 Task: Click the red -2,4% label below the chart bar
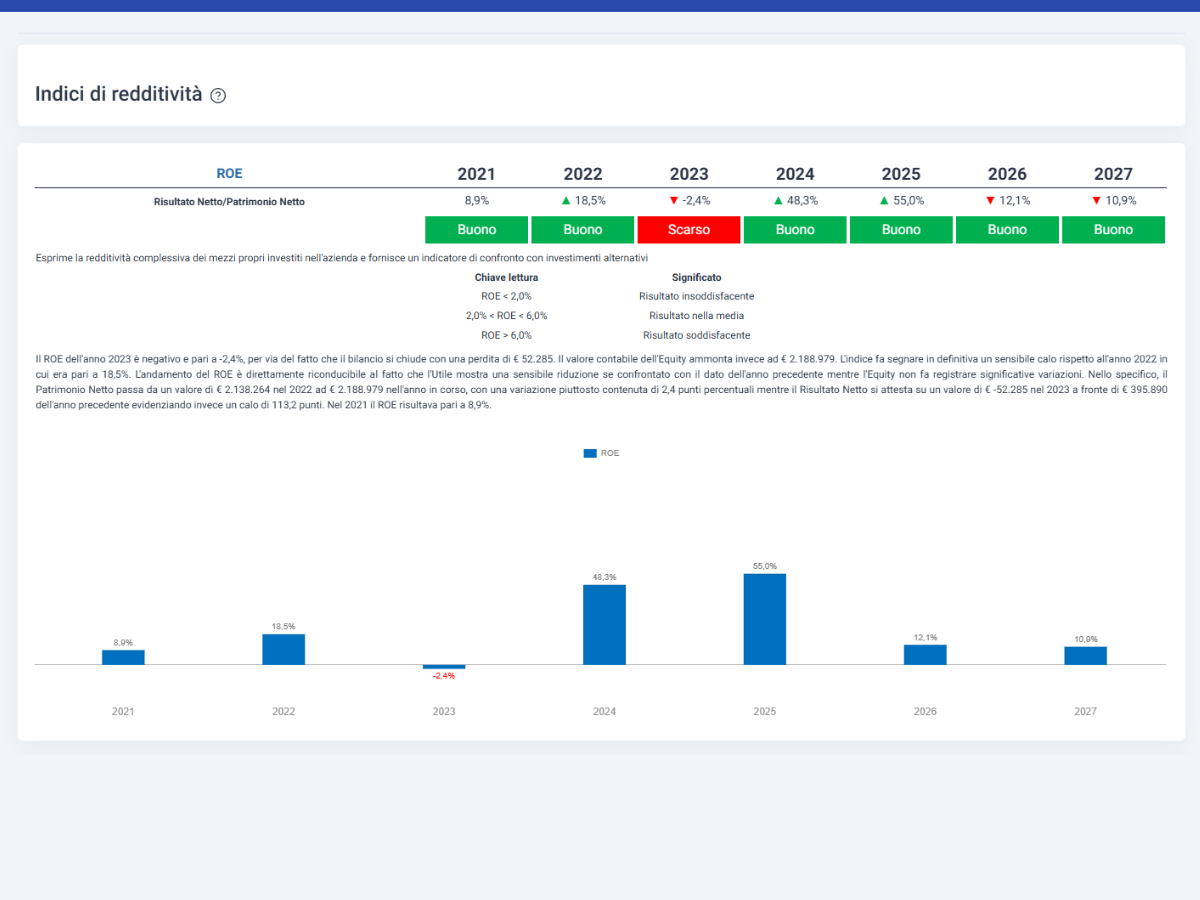[444, 676]
